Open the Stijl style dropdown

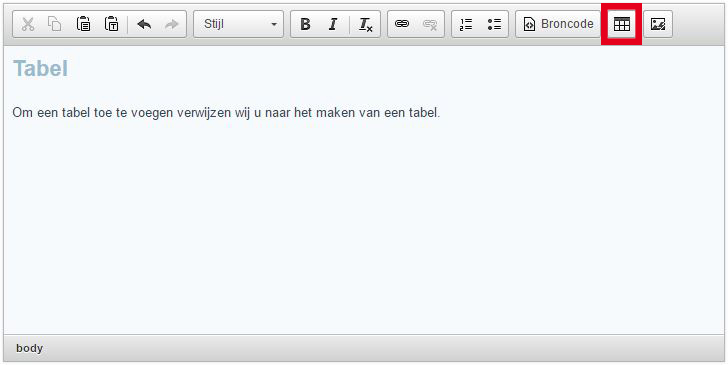[x=238, y=24]
